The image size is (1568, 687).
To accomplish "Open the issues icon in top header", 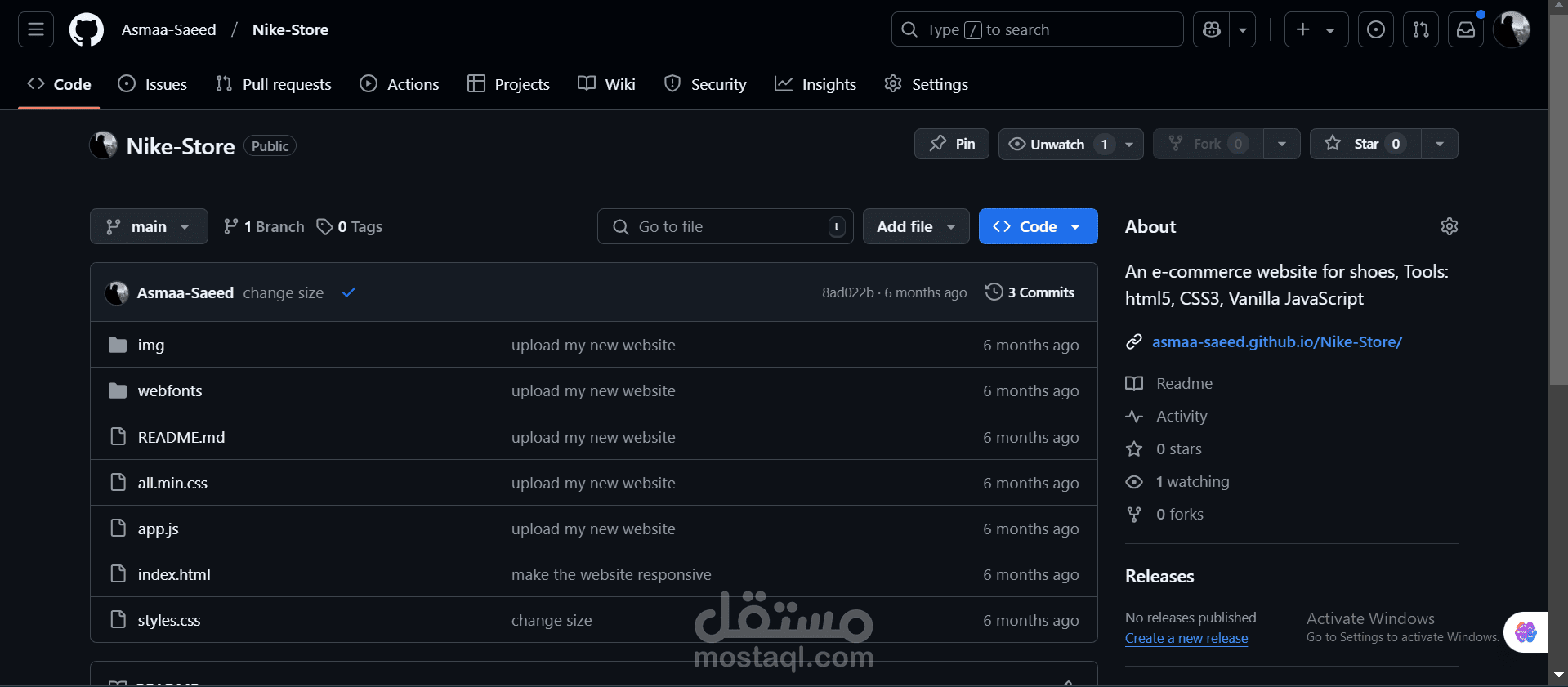I will coord(1376,29).
